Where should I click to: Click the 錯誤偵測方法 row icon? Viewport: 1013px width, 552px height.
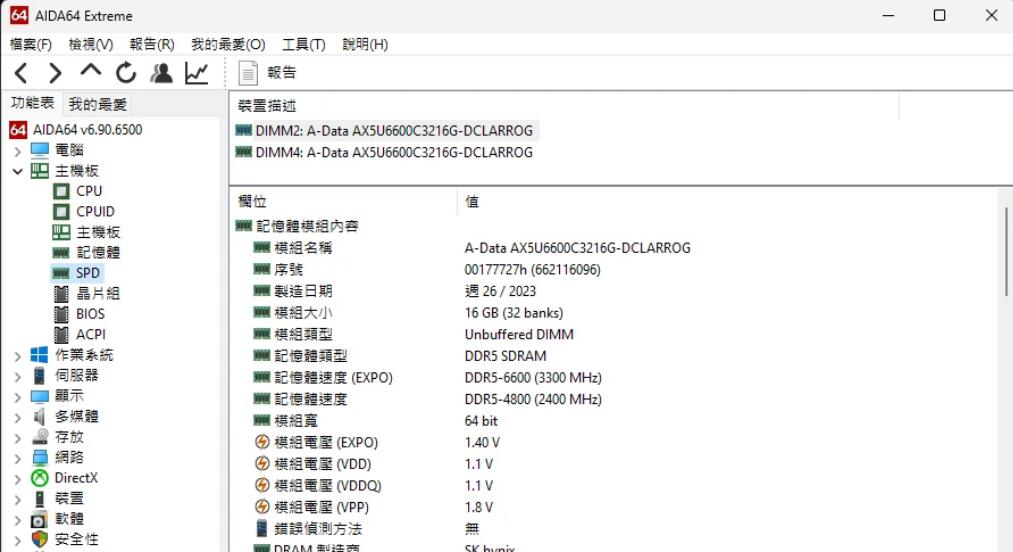(x=262, y=529)
